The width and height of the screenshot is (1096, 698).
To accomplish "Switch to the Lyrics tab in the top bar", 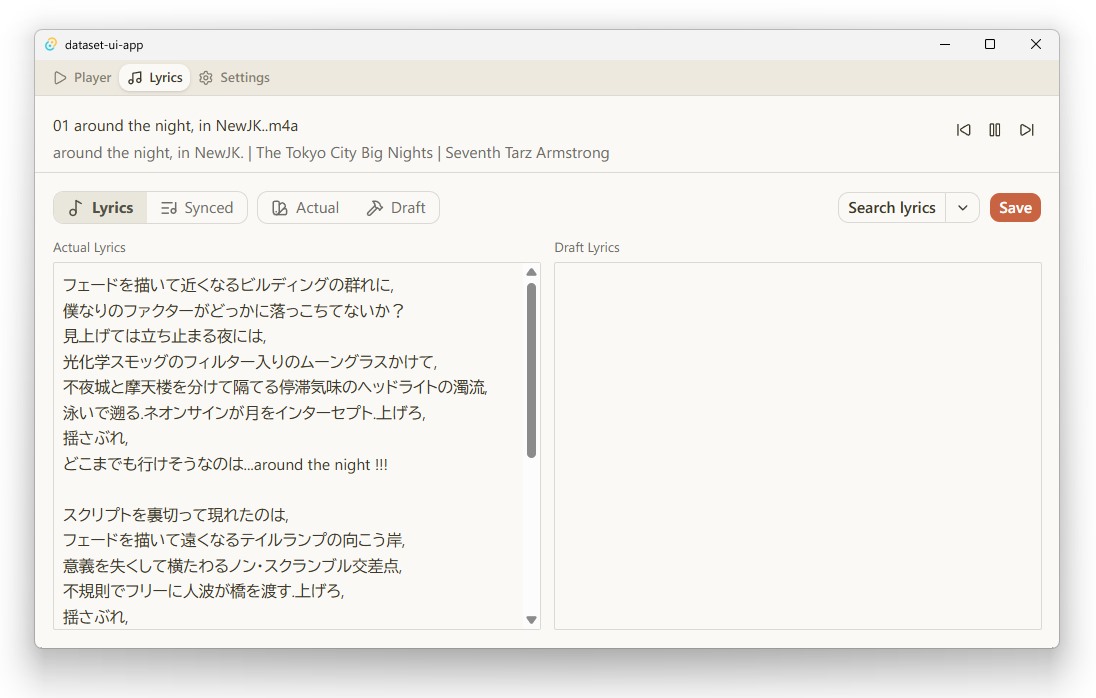I will [x=155, y=78].
